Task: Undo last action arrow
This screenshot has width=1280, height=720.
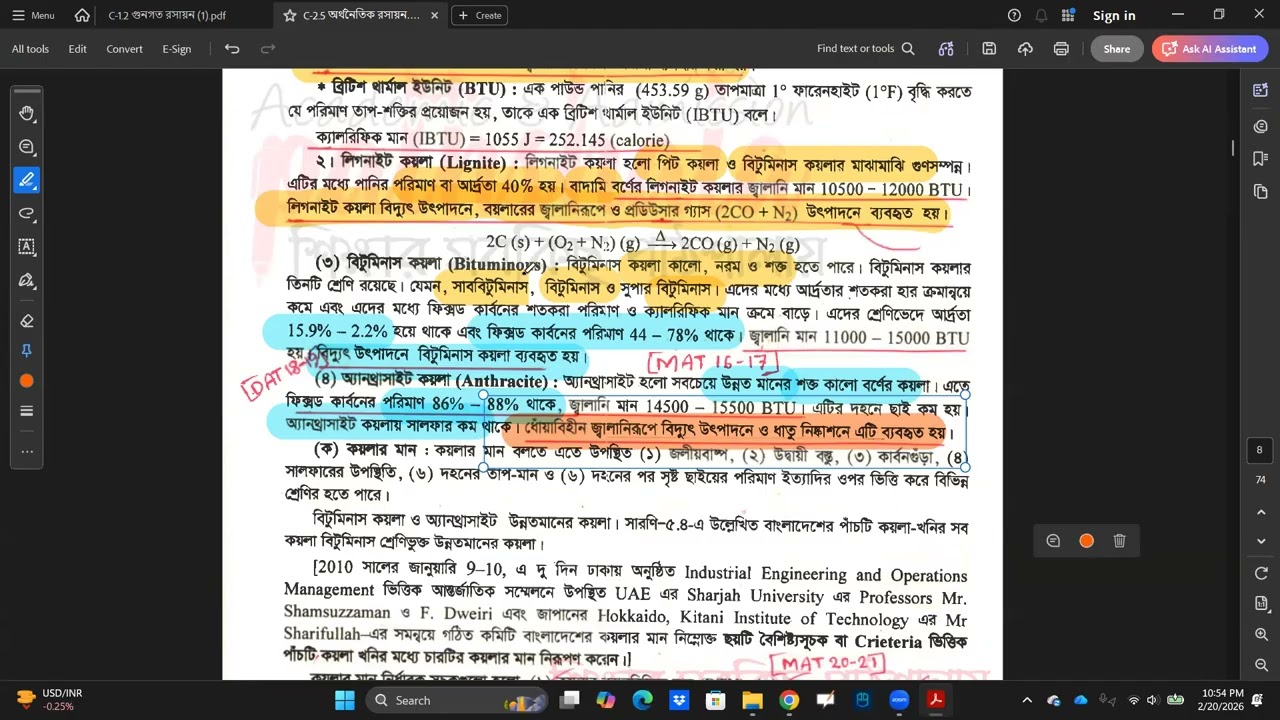Action: [232, 49]
